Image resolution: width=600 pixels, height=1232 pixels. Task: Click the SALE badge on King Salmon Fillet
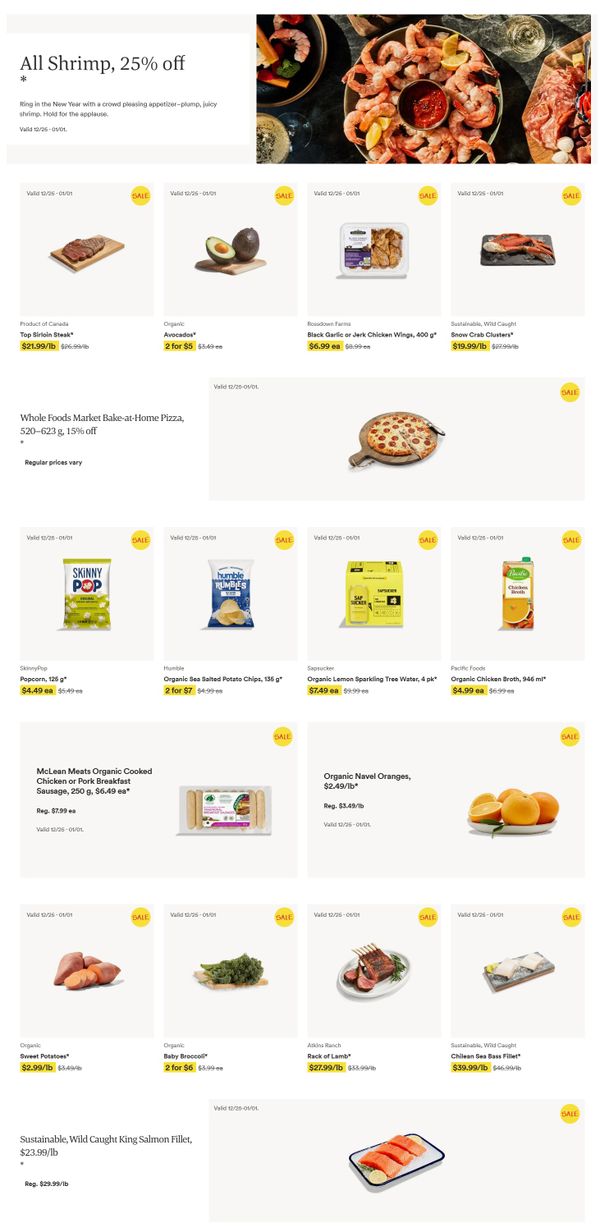(x=570, y=1113)
